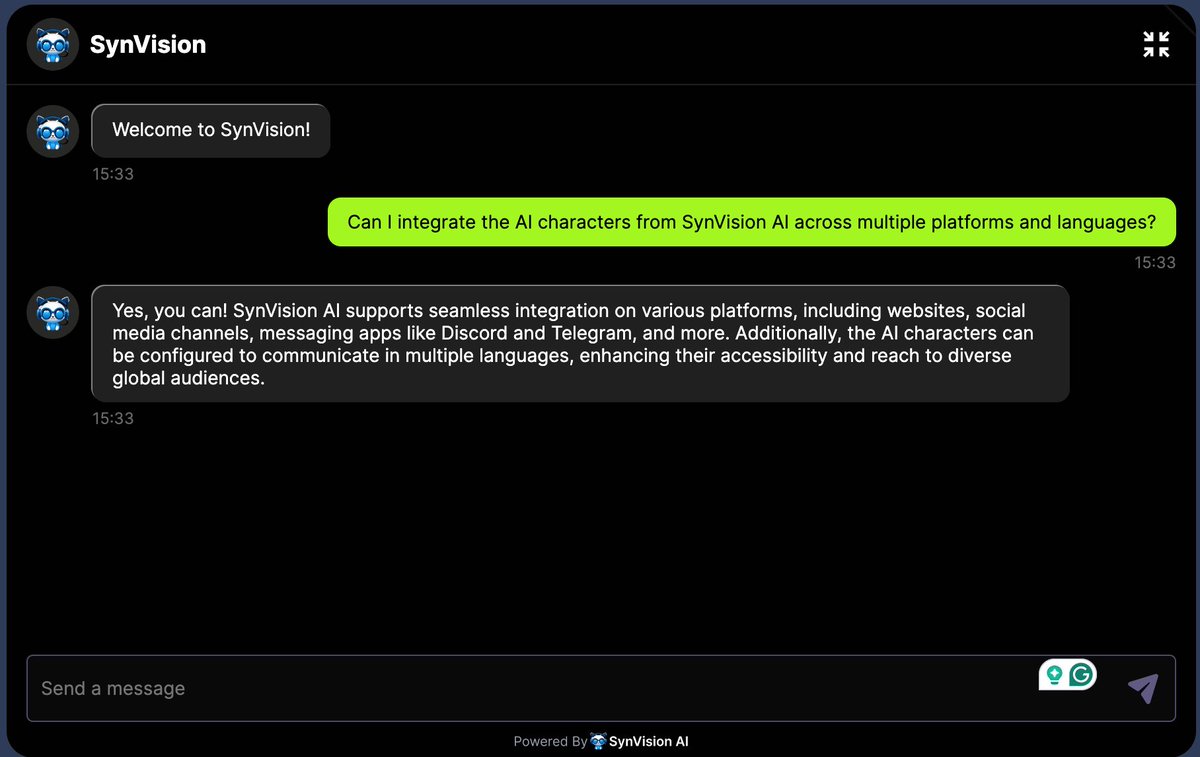The height and width of the screenshot is (757, 1200).
Task: Open the SynVision AI link in the footer
Action: coord(648,741)
